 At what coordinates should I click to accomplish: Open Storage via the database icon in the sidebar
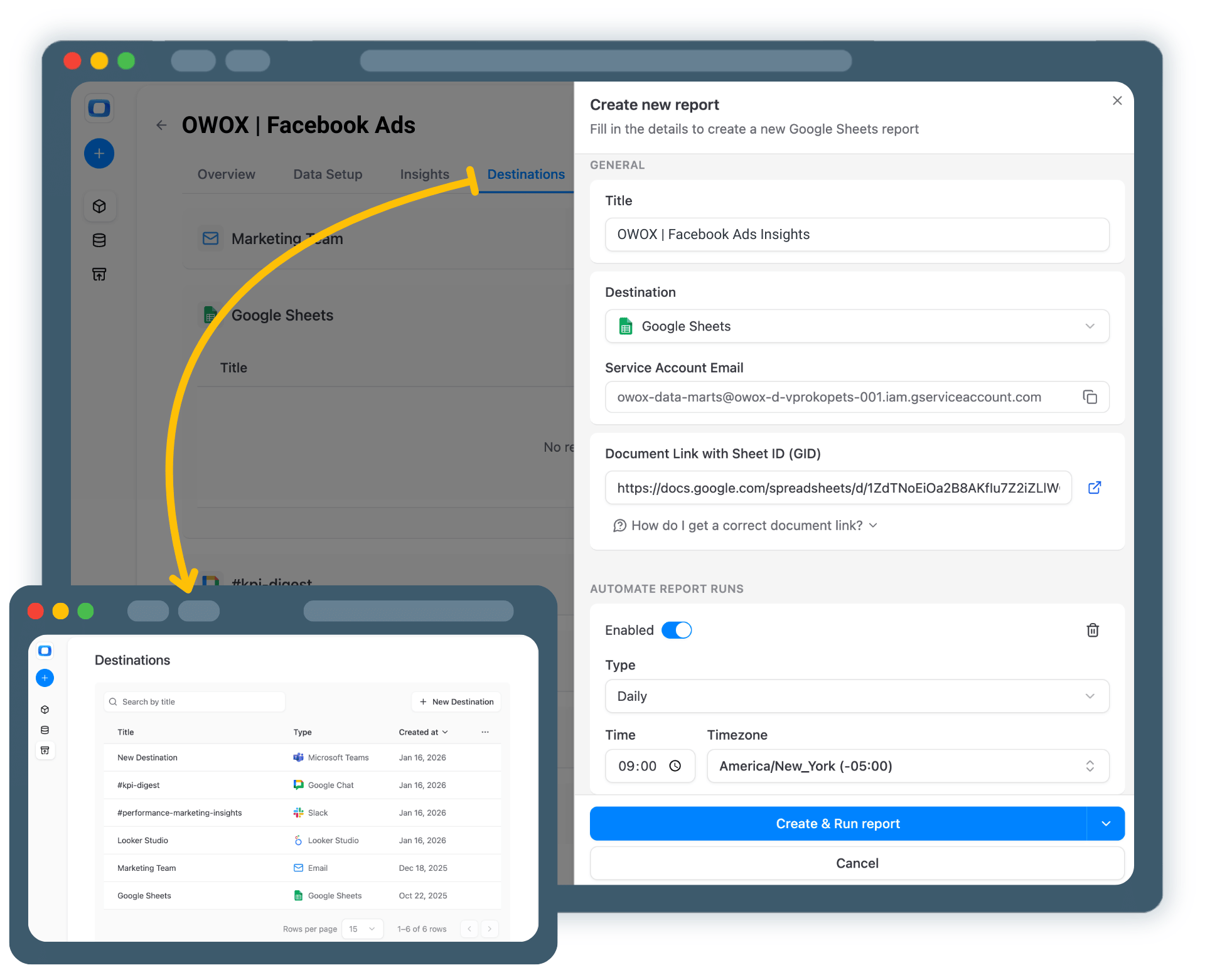[99, 240]
